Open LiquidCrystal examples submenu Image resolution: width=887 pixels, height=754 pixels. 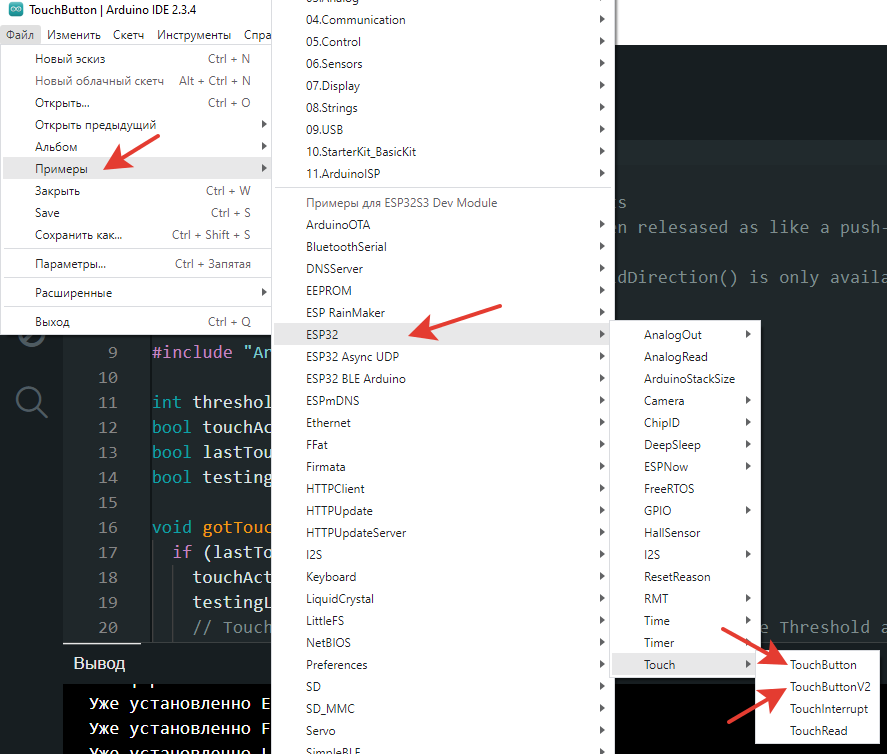coord(442,599)
